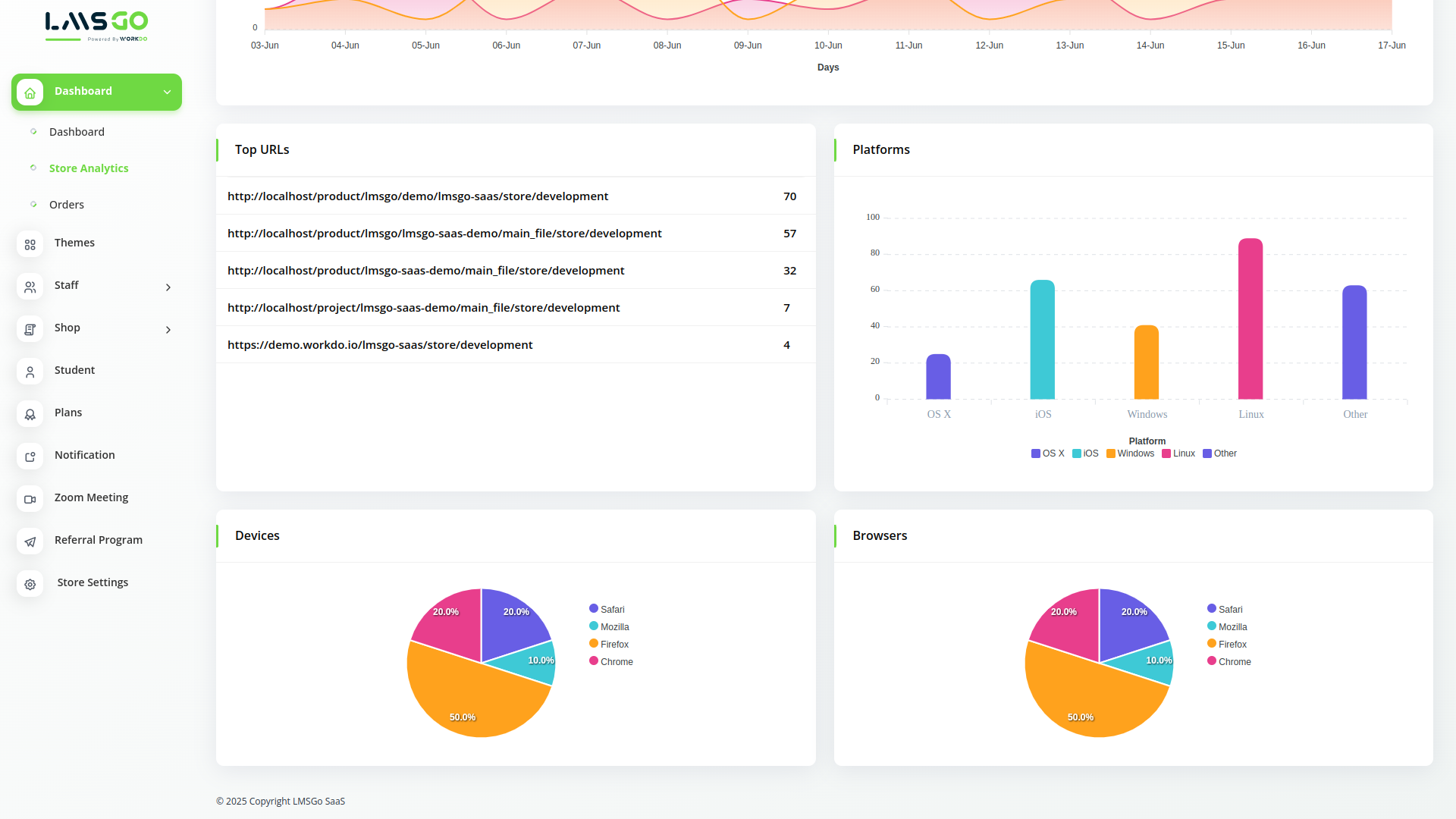1456x819 pixels.
Task: Expand the Staff submenu arrow
Action: point(168,287)
